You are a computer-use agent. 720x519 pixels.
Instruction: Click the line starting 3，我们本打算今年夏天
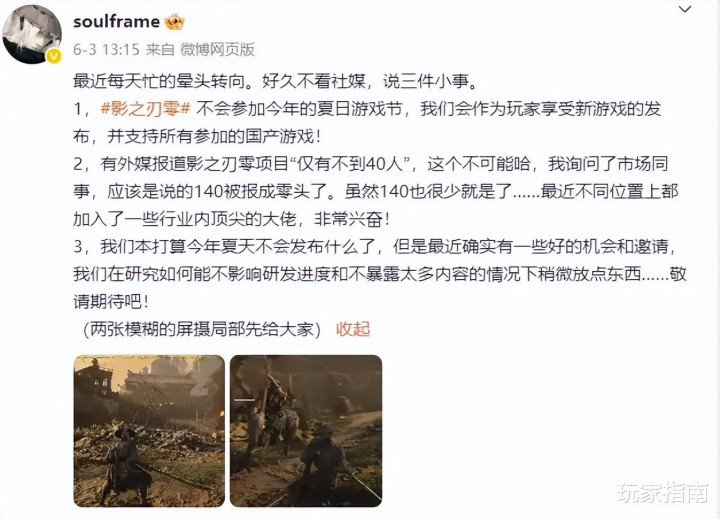coord(375,247)
